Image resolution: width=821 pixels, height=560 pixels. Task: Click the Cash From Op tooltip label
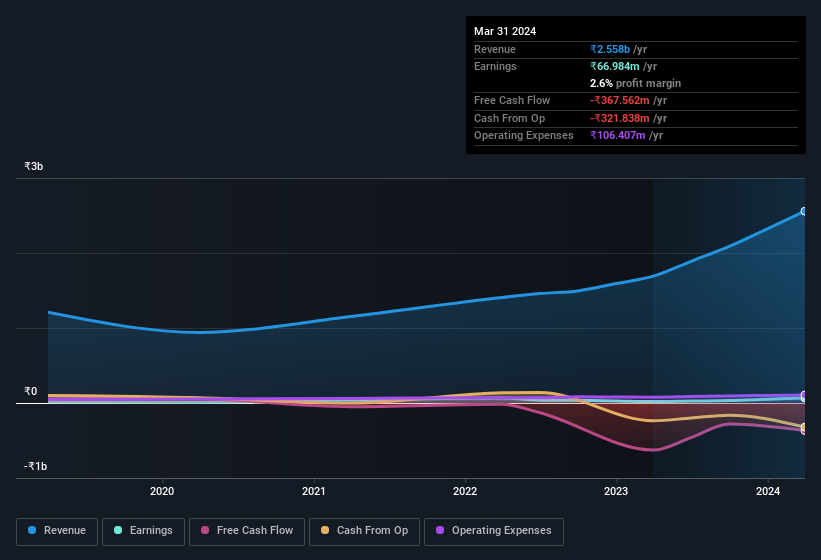pos(509,118)
